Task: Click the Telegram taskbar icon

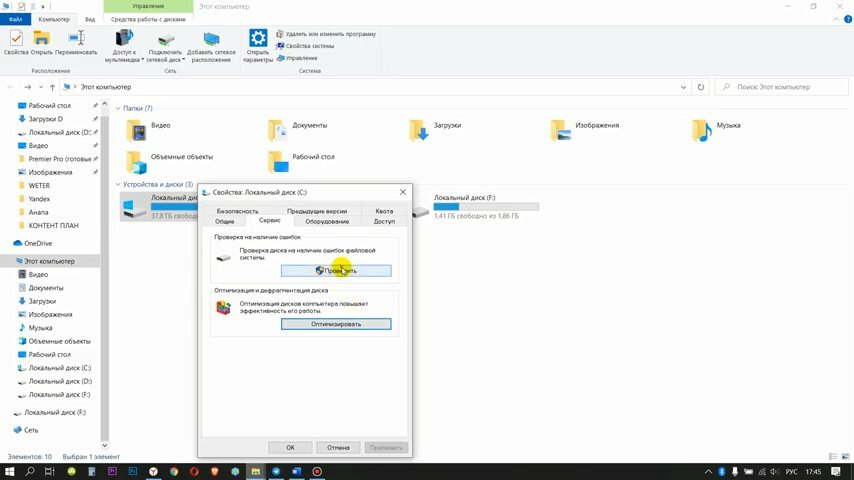Action: (x=276, y=472)
